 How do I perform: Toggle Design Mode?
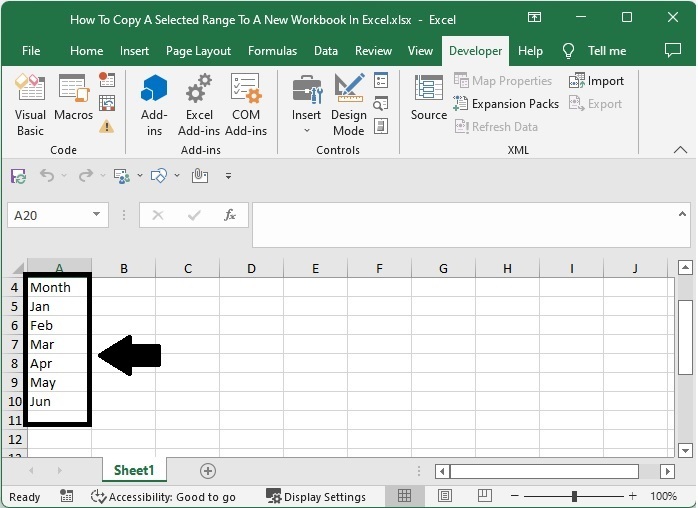tap(349, 105)
